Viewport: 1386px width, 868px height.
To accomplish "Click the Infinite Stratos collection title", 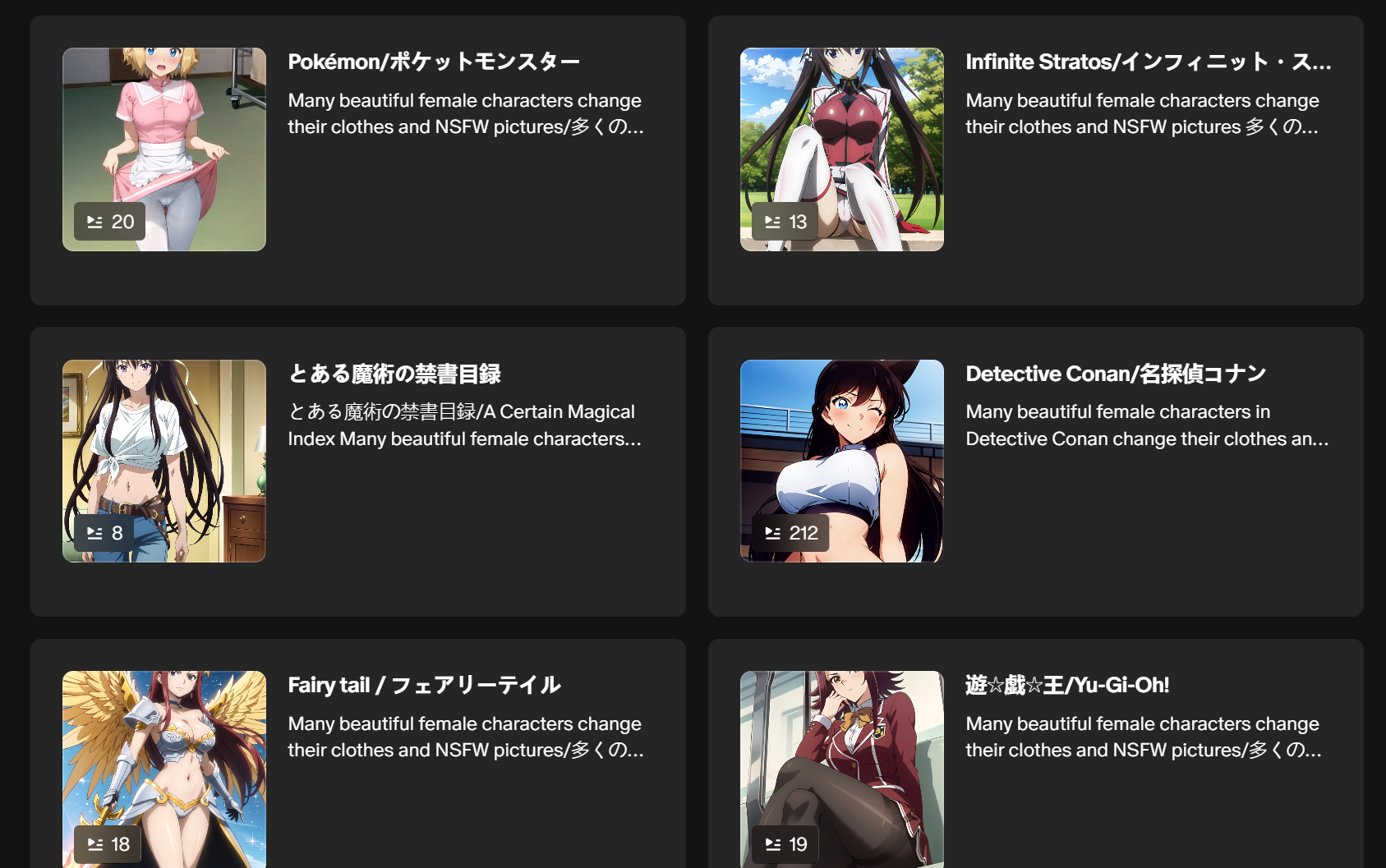I will pos(1149,62).
